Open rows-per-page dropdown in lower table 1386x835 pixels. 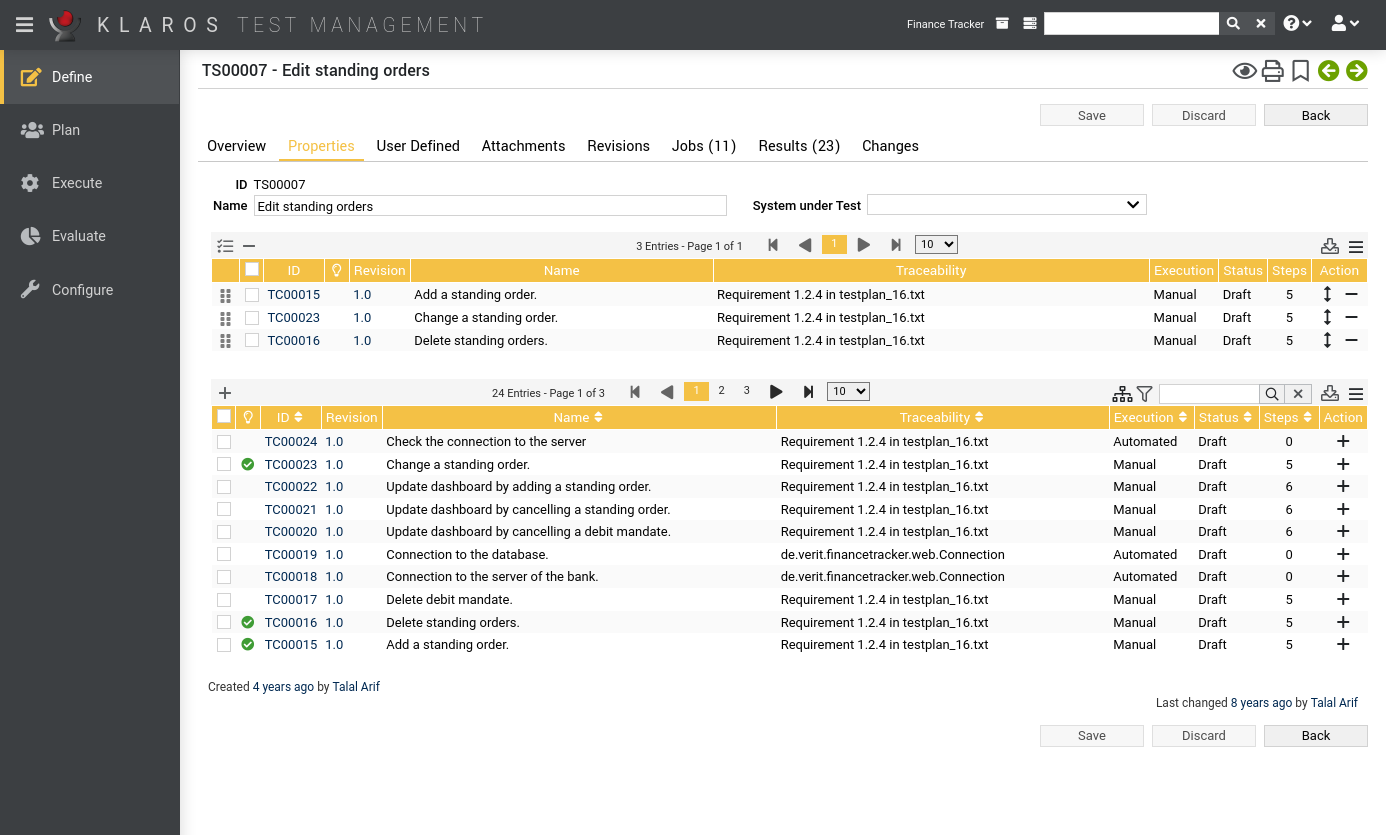[x=848, y=392]
